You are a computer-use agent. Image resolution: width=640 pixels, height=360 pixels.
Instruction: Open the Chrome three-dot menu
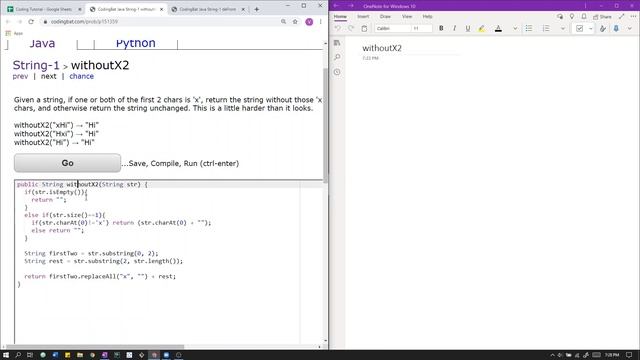pyautogui.click(x=320, y=22)
